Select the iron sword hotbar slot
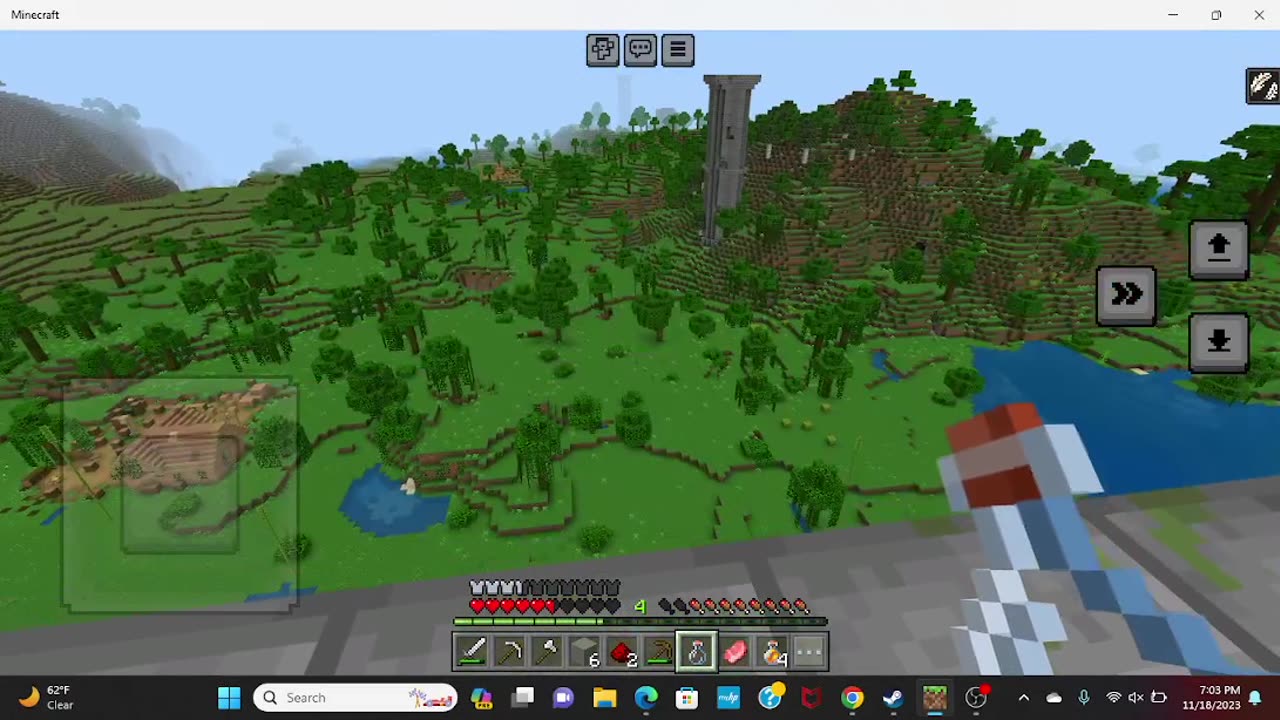1280x720 pixels. (x=473, y=653)
